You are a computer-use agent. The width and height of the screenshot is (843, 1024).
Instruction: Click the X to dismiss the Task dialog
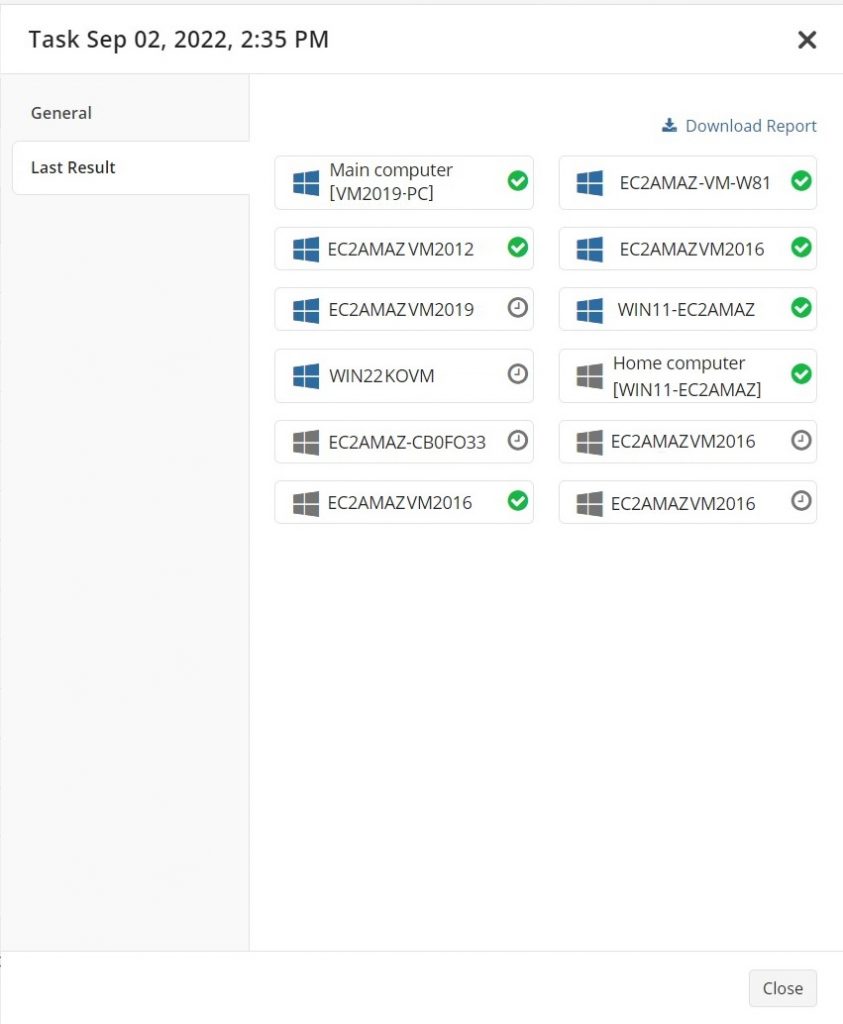click(807, 40)
